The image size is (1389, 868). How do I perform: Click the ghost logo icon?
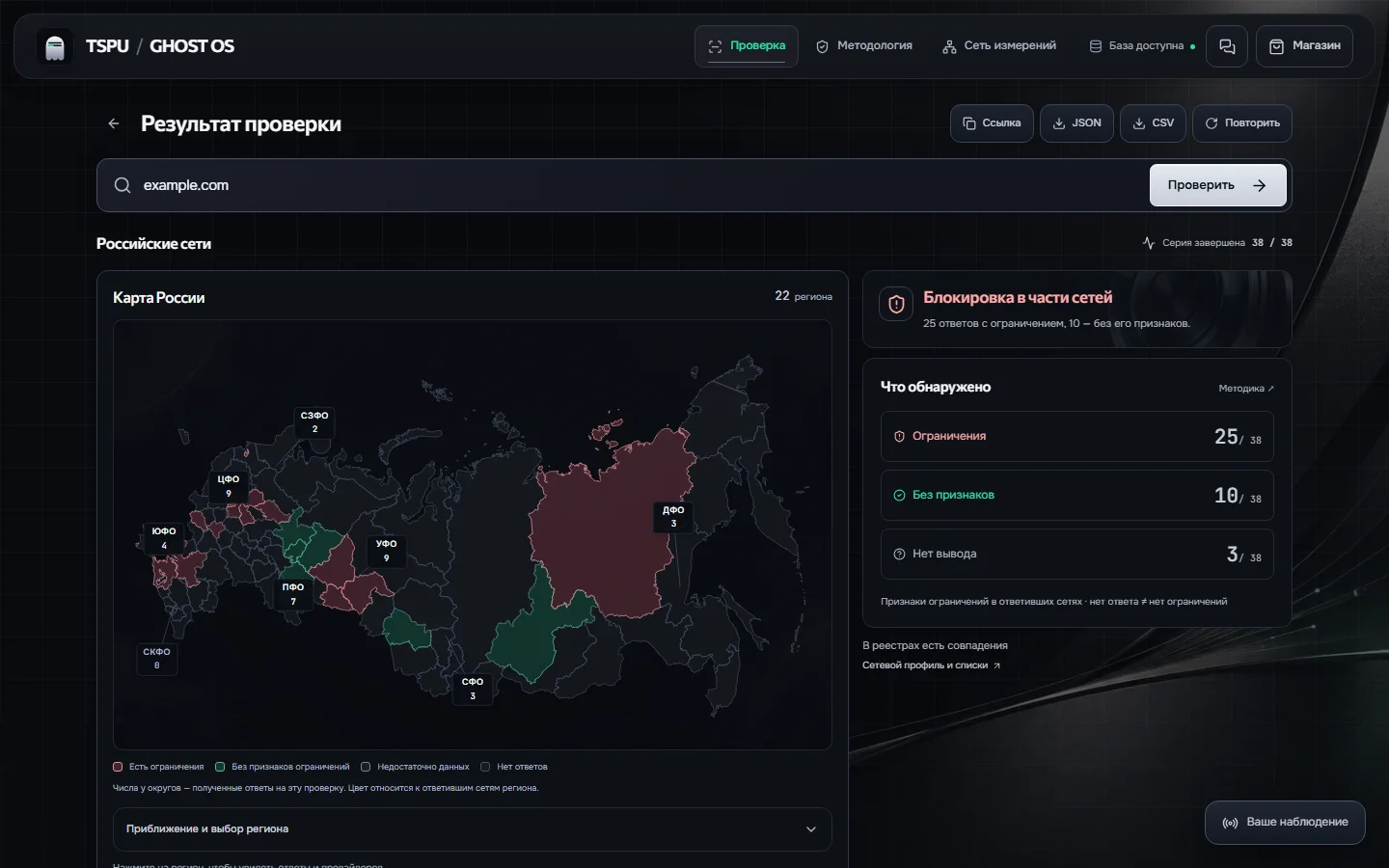point(55,46)
